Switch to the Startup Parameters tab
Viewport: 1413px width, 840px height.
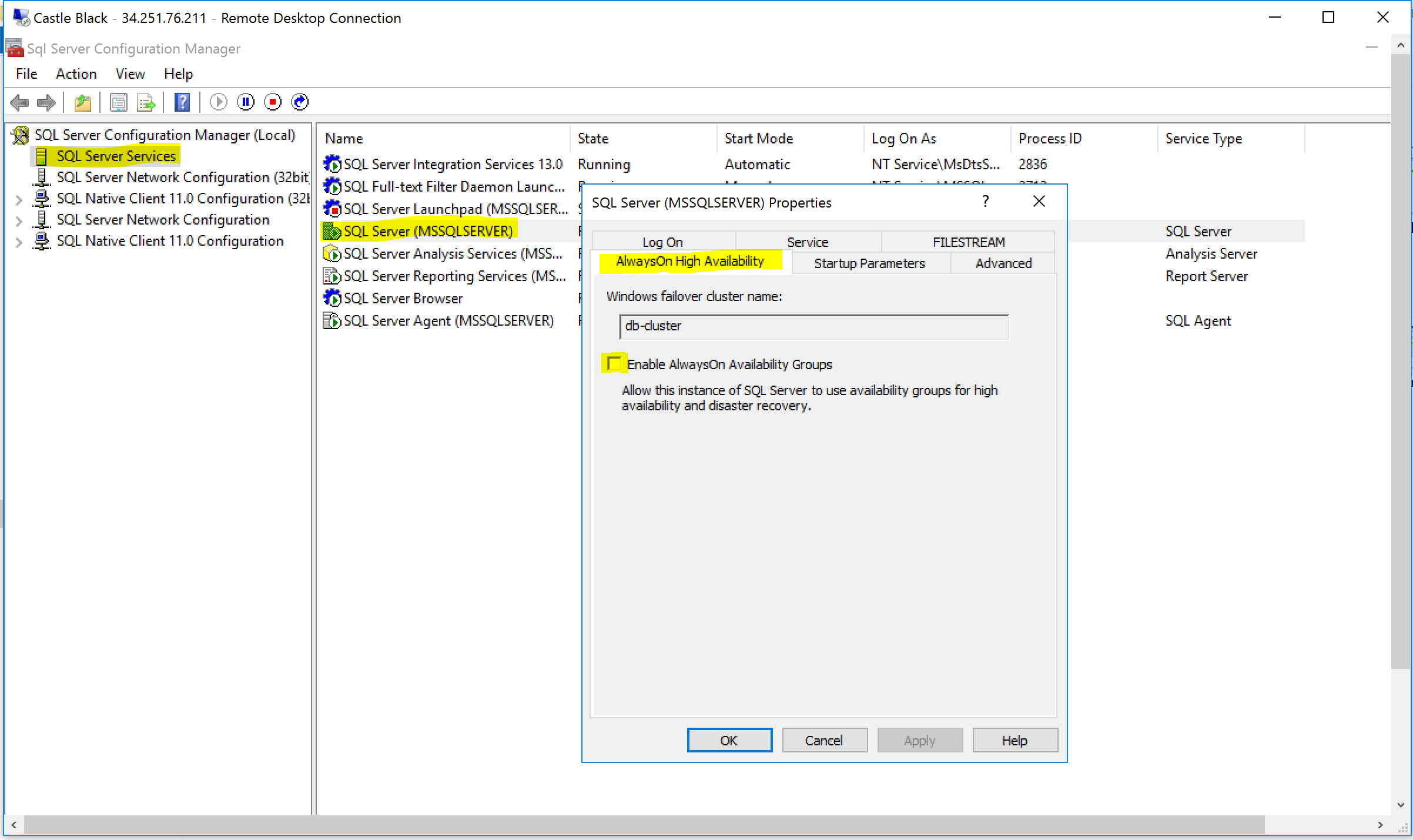click(869, 263)
